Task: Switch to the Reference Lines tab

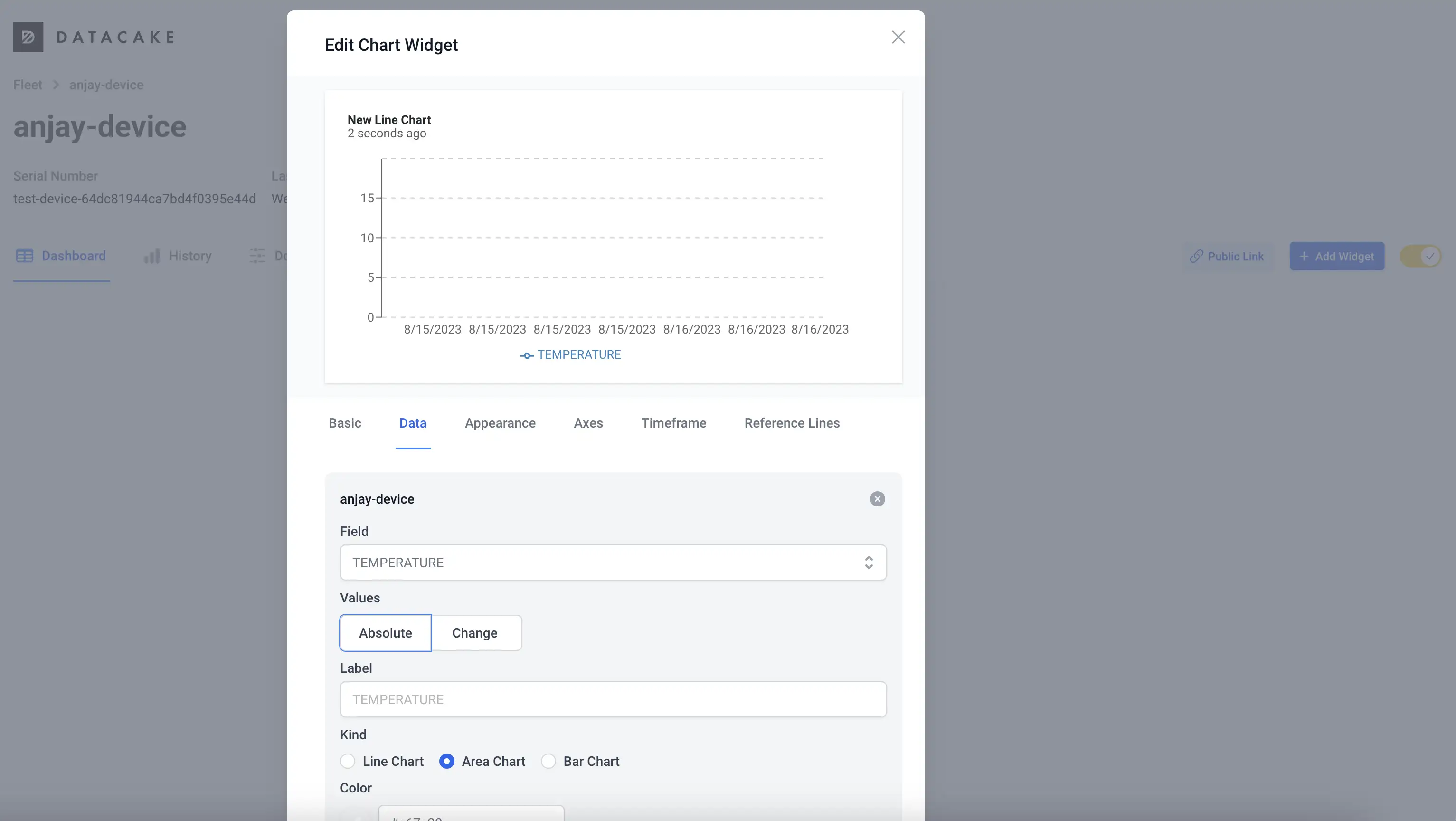Action: pos(792,423)
